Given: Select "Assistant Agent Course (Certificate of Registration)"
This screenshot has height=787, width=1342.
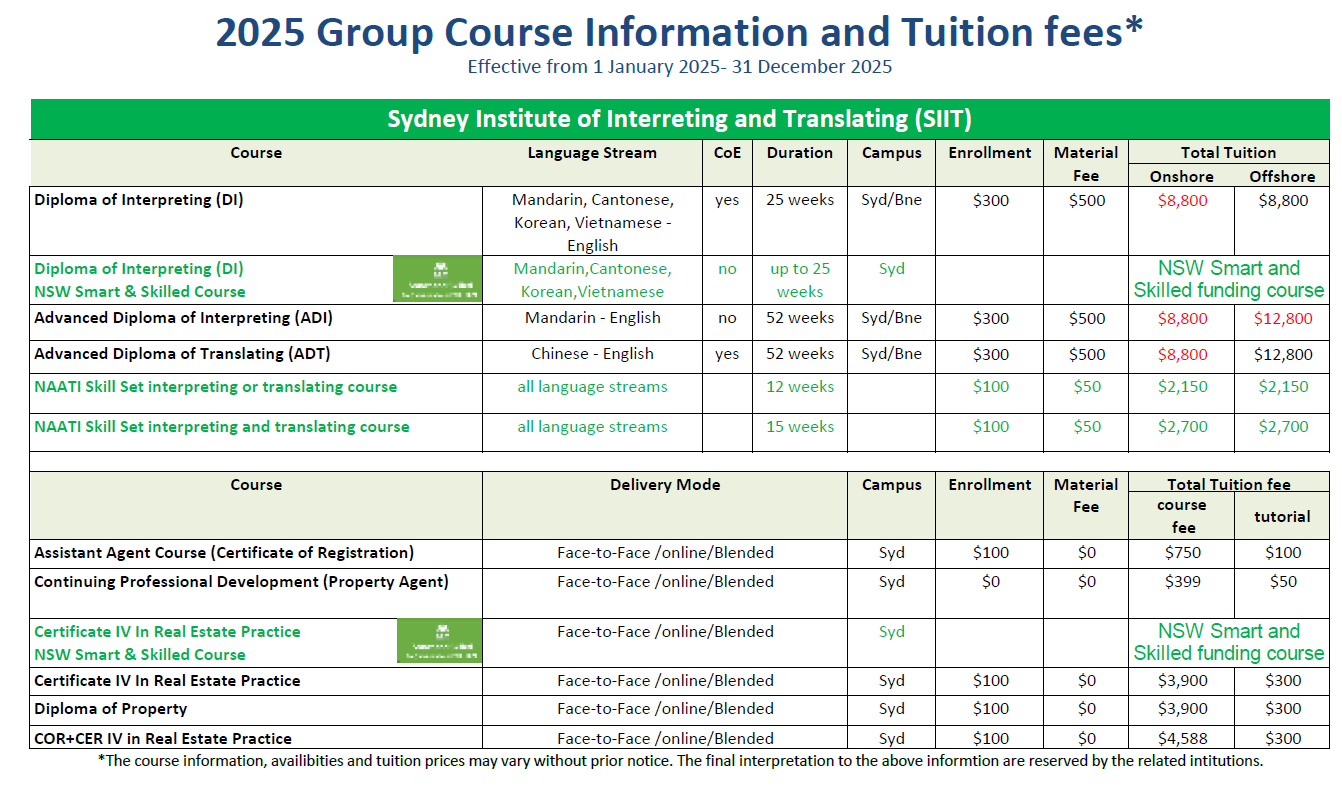Looking at the screenshot, I should (224, 553).
